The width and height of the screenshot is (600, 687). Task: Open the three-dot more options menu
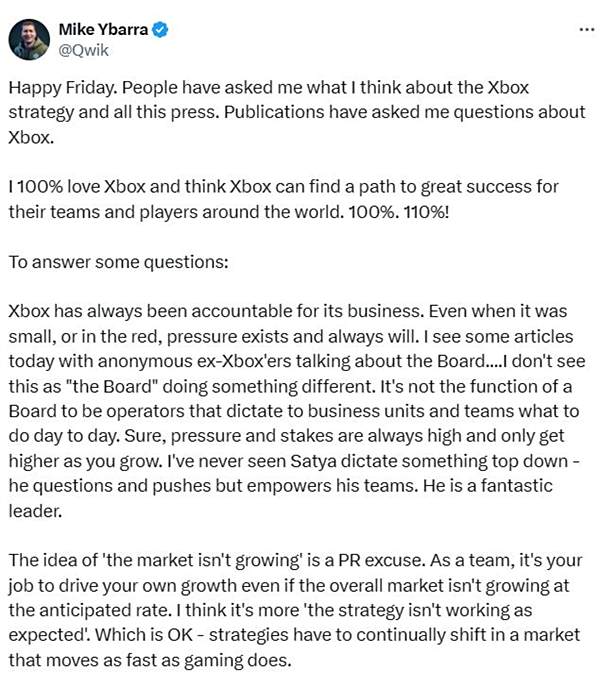tap(586, 30)
